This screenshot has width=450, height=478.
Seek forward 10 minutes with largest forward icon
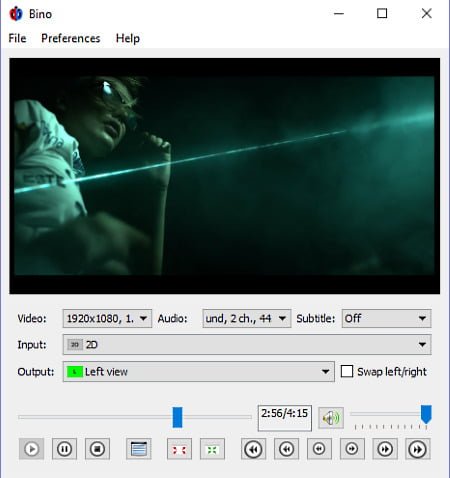pos(418,449)
